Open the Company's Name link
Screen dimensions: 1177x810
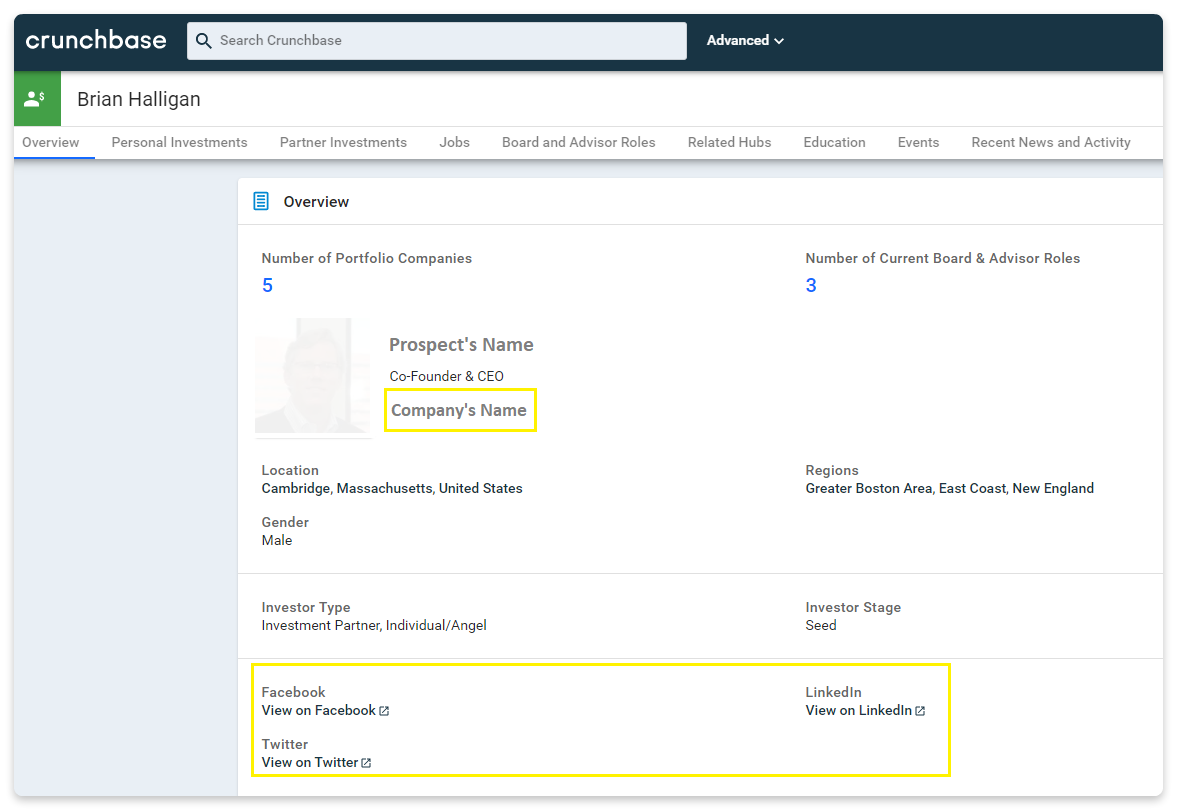coord(459,411)
